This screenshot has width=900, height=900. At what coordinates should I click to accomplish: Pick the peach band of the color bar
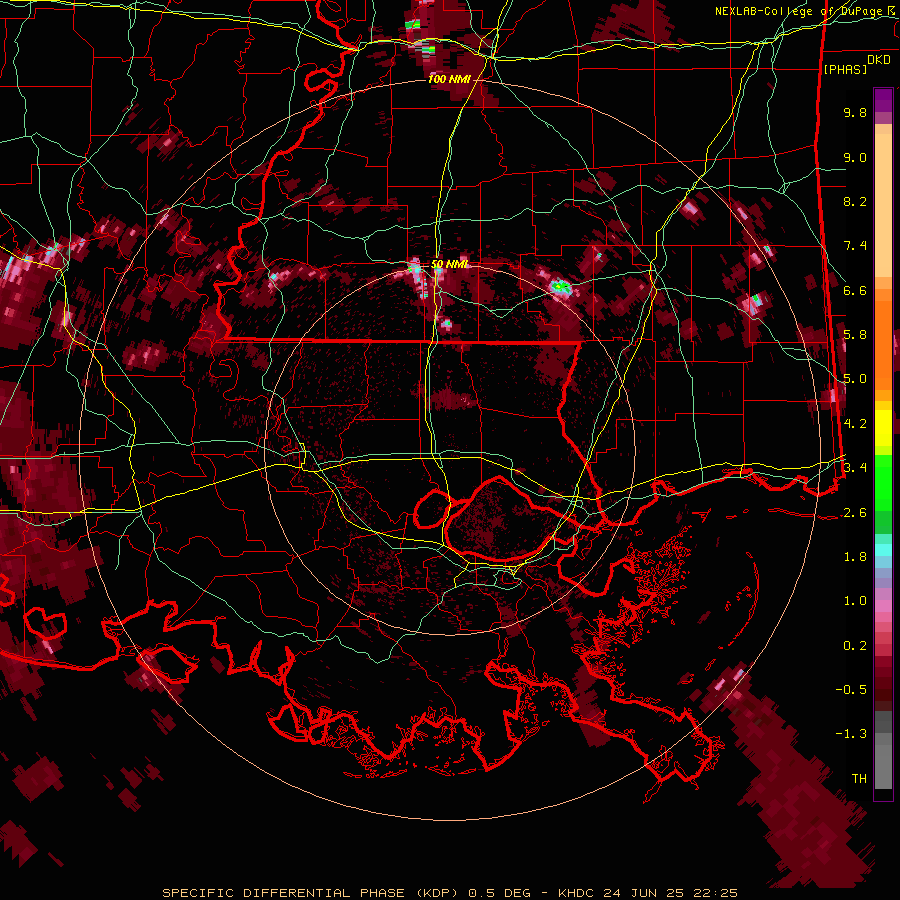click(x=883, y=205)
